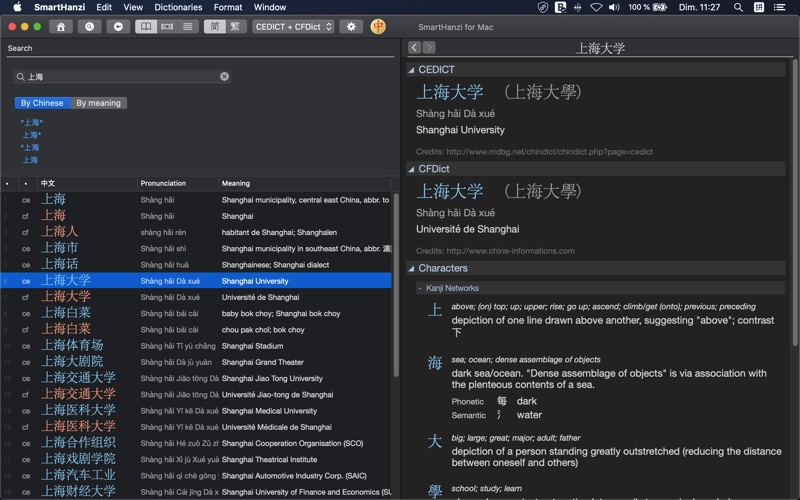Click into the 上海 search field
The height and width of the screenshot is (500, 800).
pos(122,77)
